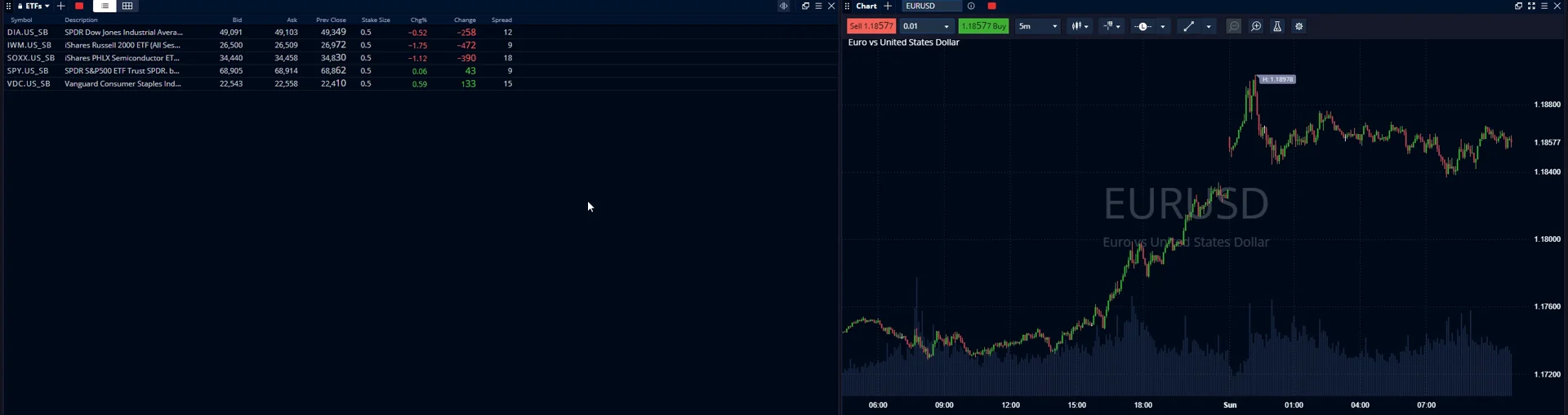1568x415 pixels.
Task: Click iShares PHLX Semiconductor description
Action: coord(122,58)
